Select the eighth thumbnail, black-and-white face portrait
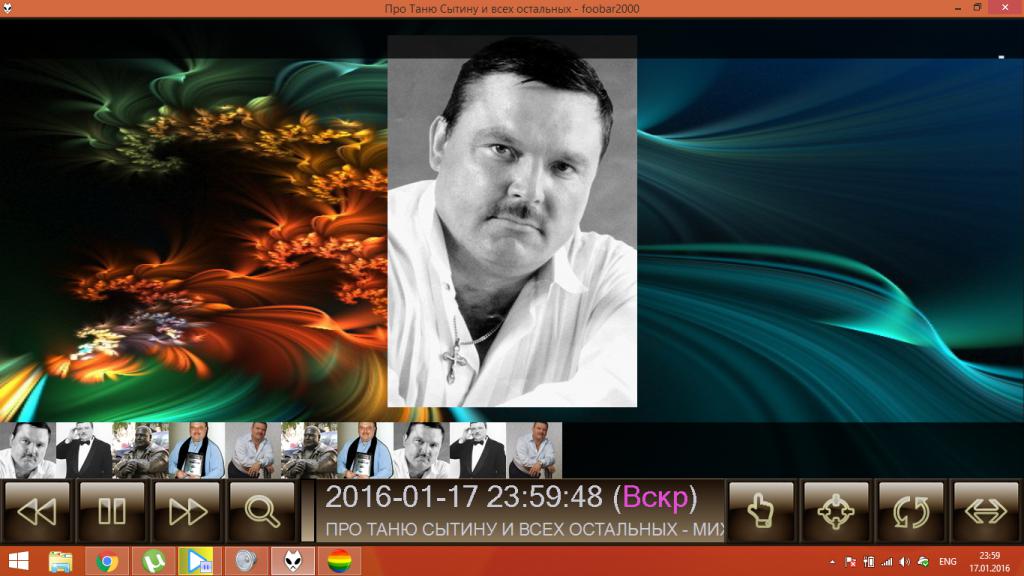 coord(421,450)
